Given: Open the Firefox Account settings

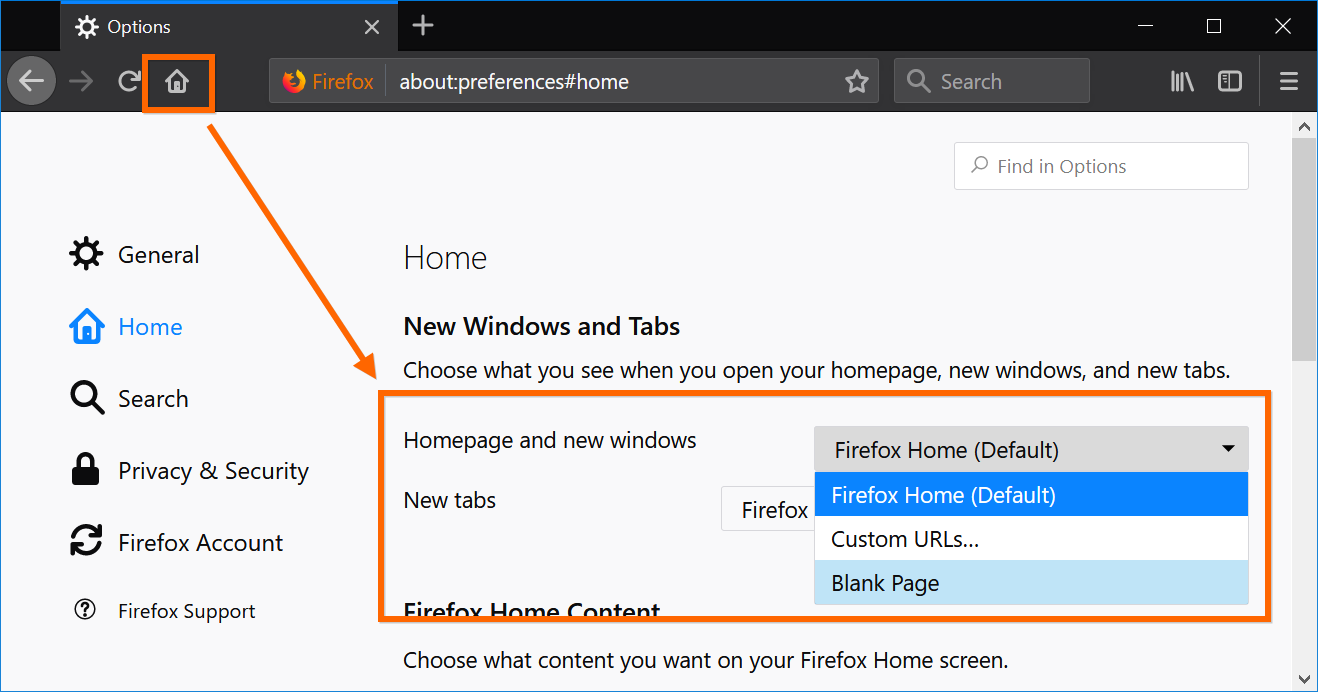Looking at the screenshot, I should pyautogui.click(x=200, y=542).
